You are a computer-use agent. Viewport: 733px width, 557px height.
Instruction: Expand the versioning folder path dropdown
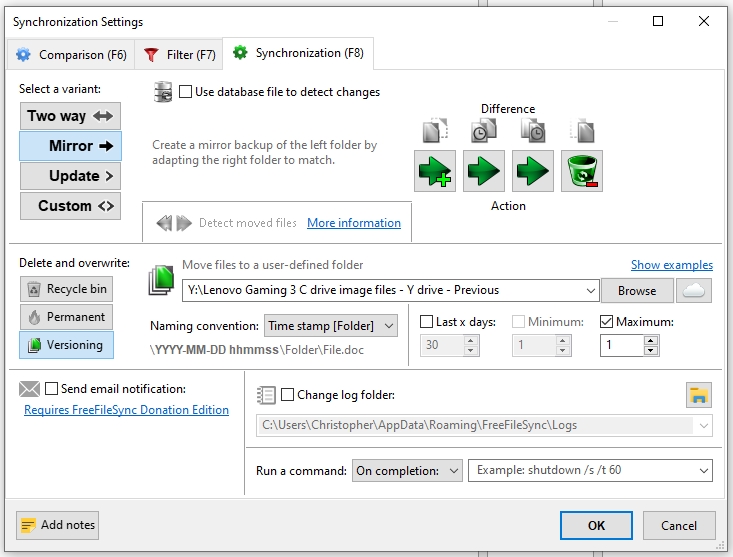[590, 291]
